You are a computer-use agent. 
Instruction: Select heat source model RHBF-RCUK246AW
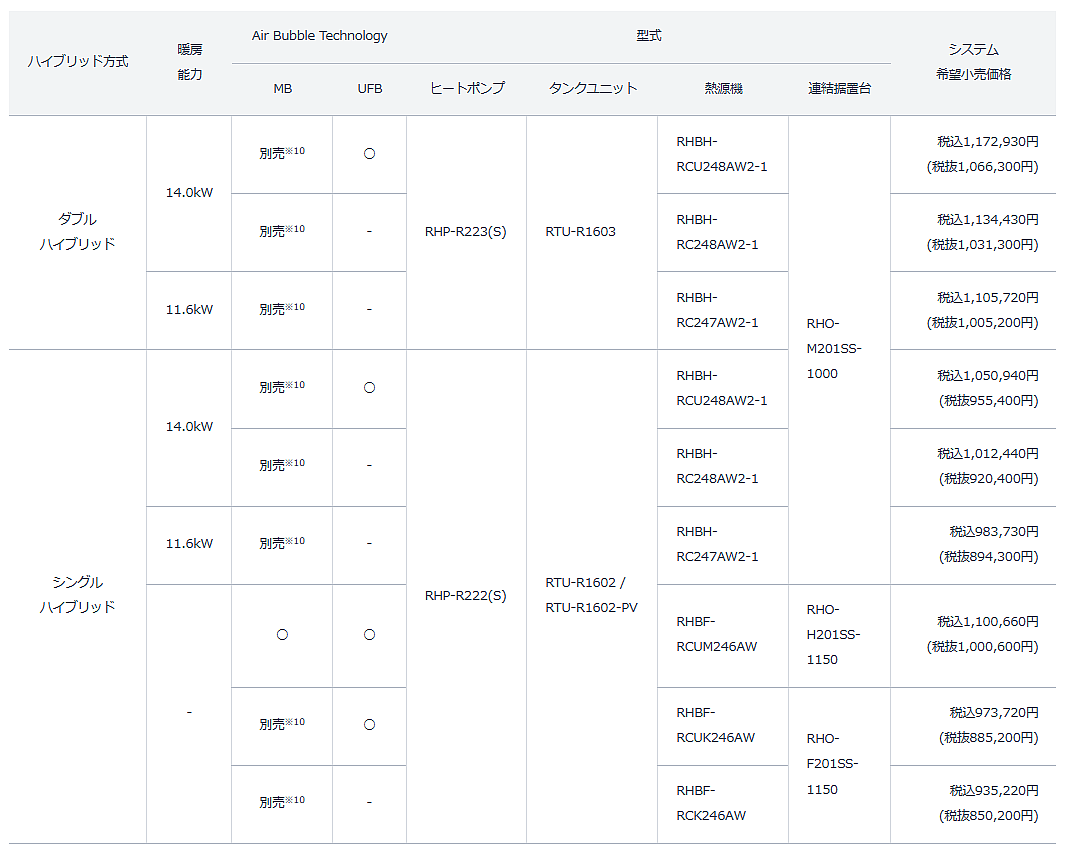[x=715, y=726]
